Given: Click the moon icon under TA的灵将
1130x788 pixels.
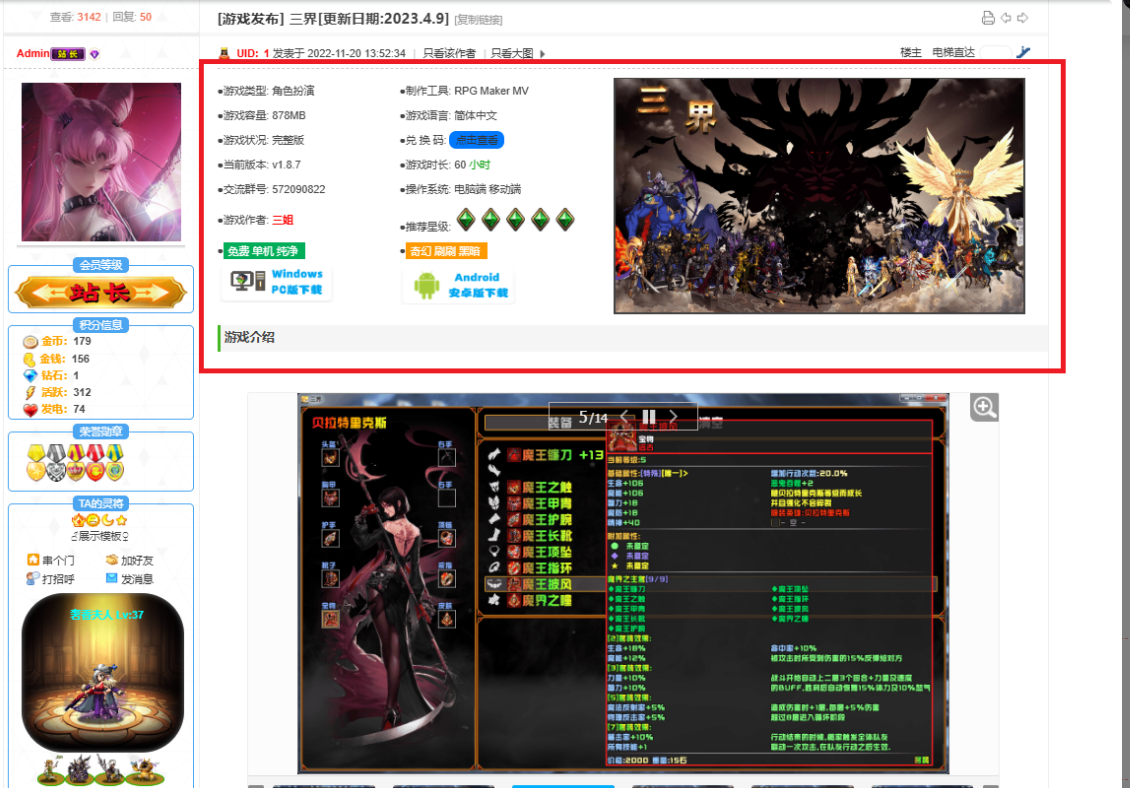Looking at the screenshot, I should pos(107,520).
